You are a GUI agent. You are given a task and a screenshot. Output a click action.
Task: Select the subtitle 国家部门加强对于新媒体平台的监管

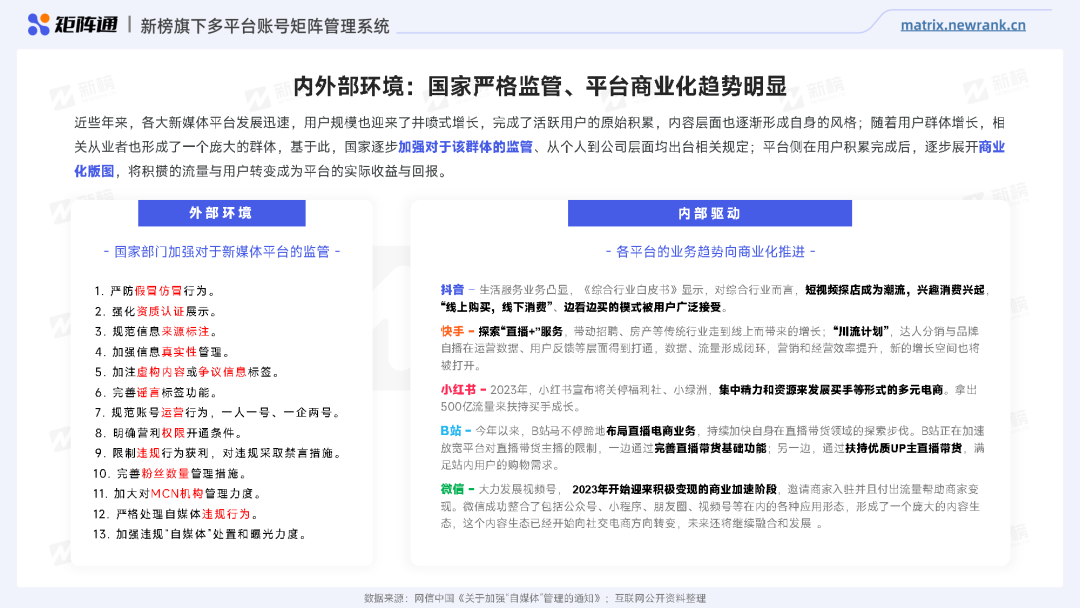[x=222, y=252]
